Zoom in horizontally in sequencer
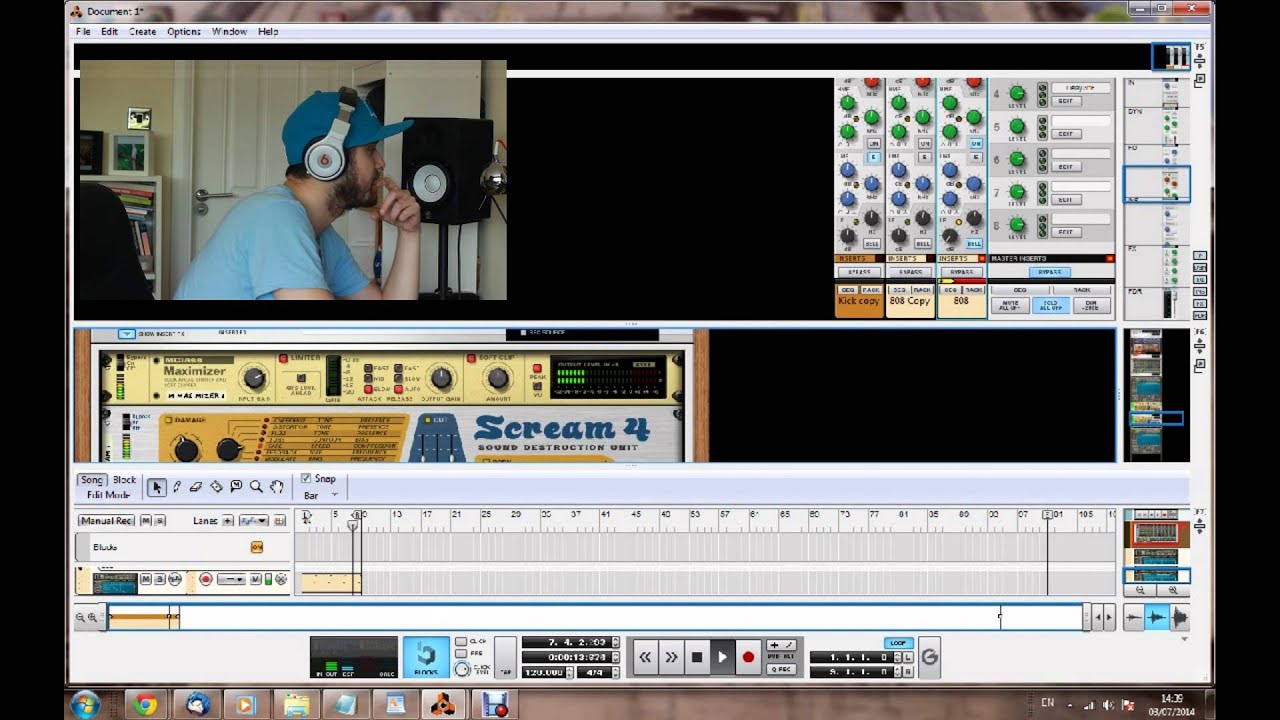The image size is (1280, 720). point(92,618)
